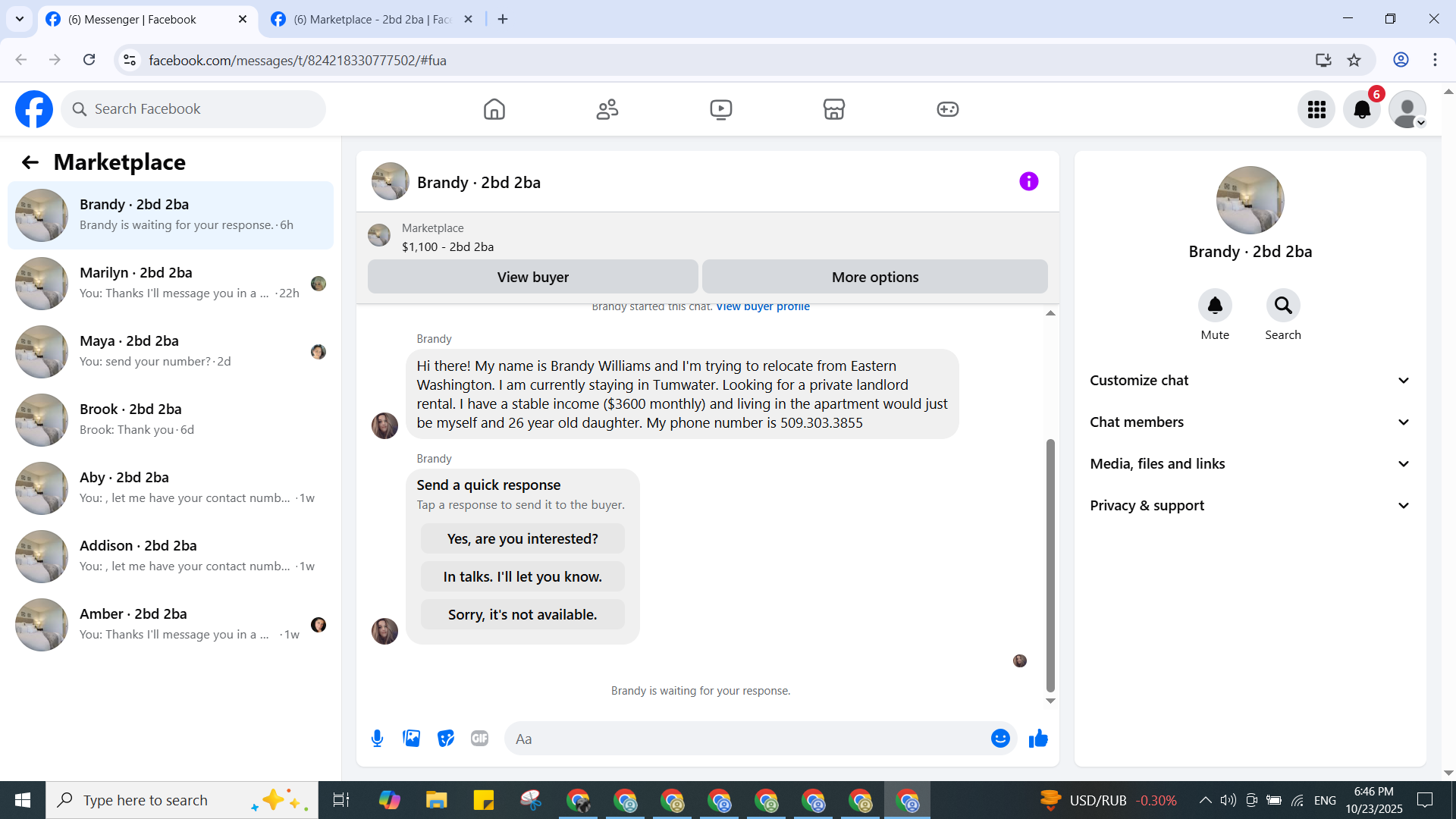The height and width of the screenshot is (819, 1456).
Task: Open the notifications bell
Action: [1361, 110]
